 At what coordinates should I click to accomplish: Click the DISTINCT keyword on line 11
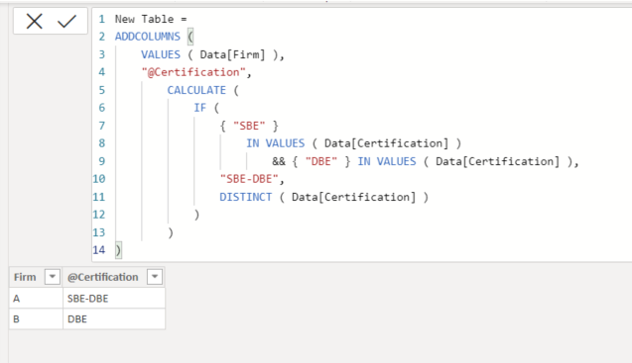(245, 197)
